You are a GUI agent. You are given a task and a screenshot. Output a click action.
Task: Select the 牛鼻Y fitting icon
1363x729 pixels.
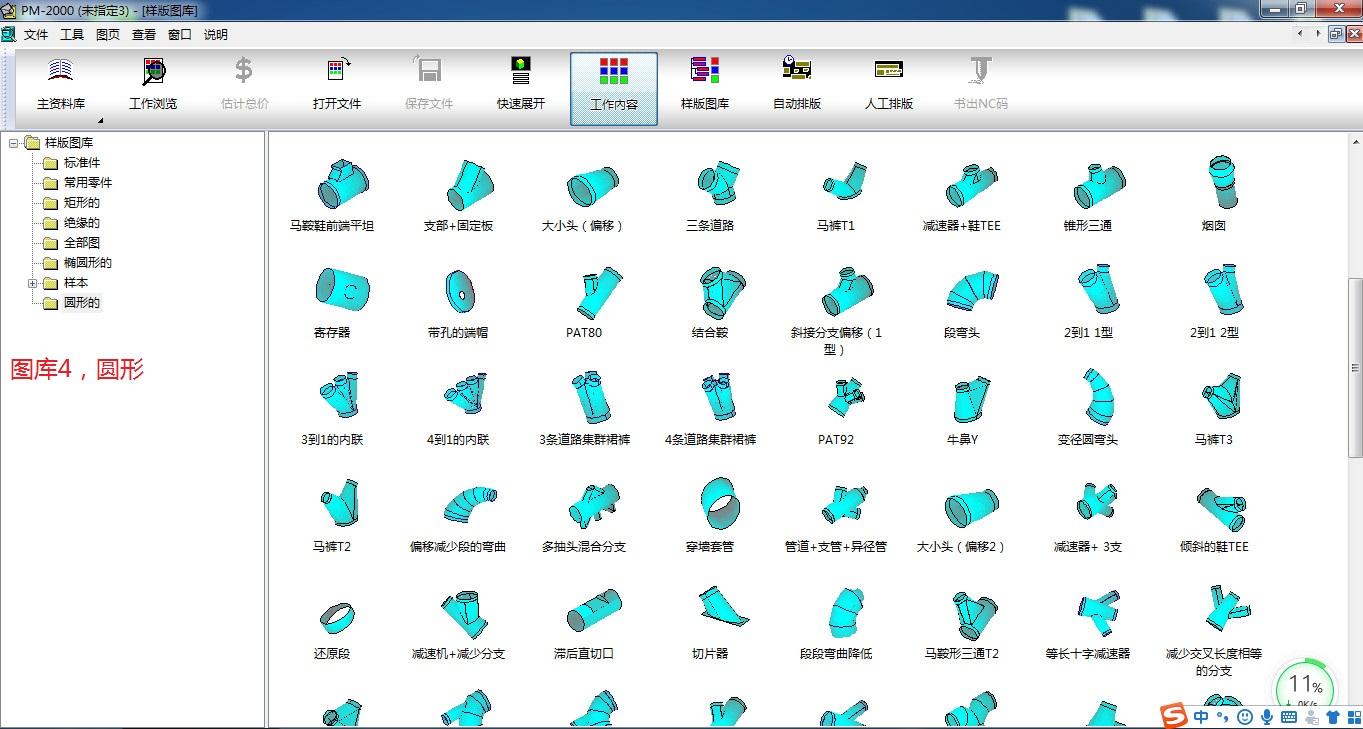970,399
